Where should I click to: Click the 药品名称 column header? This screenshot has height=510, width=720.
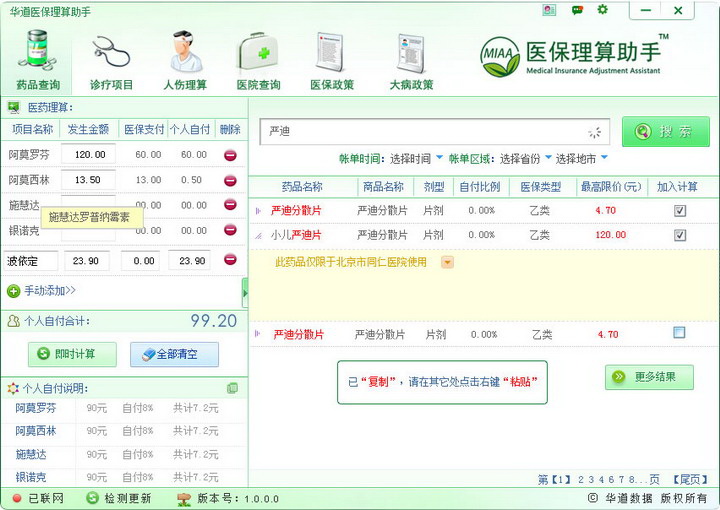click(x=302, y=187)
